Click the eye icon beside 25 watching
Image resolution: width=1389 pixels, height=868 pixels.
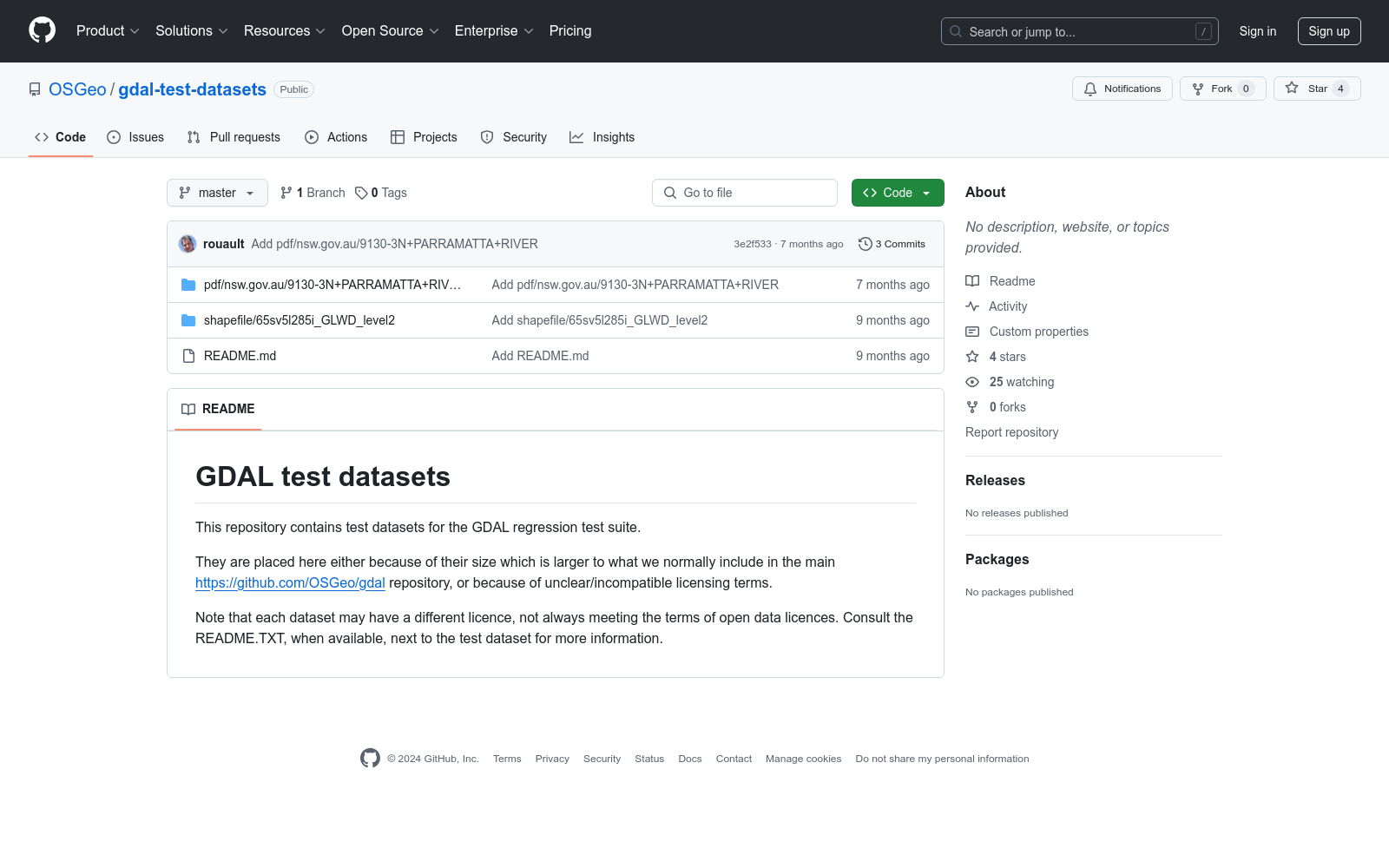click(x=972, y=382)
